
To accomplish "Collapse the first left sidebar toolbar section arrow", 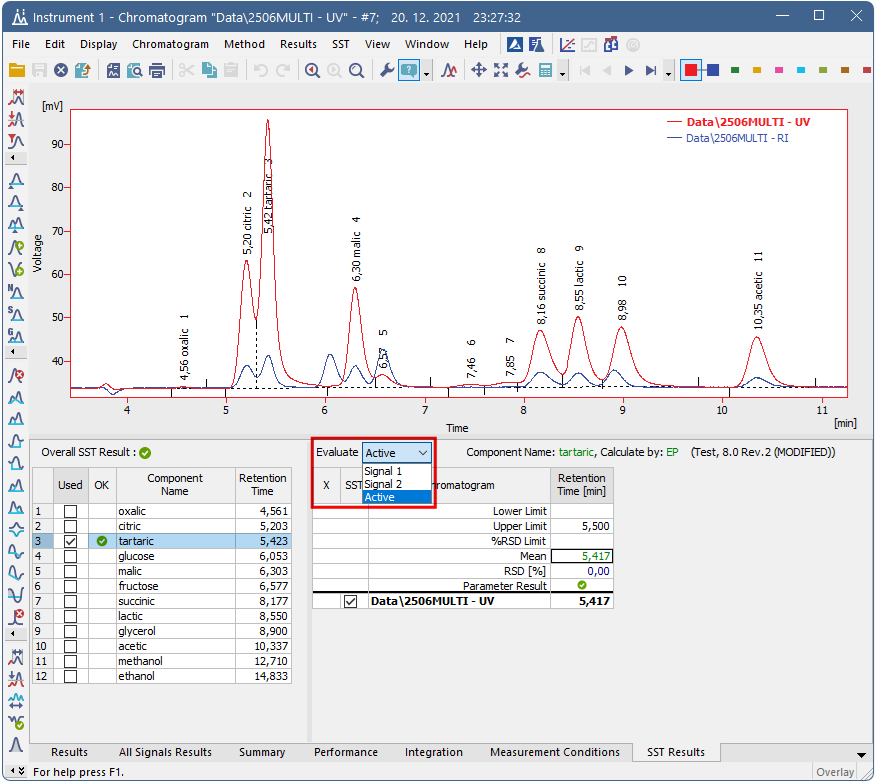I will (x=16, y=158).
